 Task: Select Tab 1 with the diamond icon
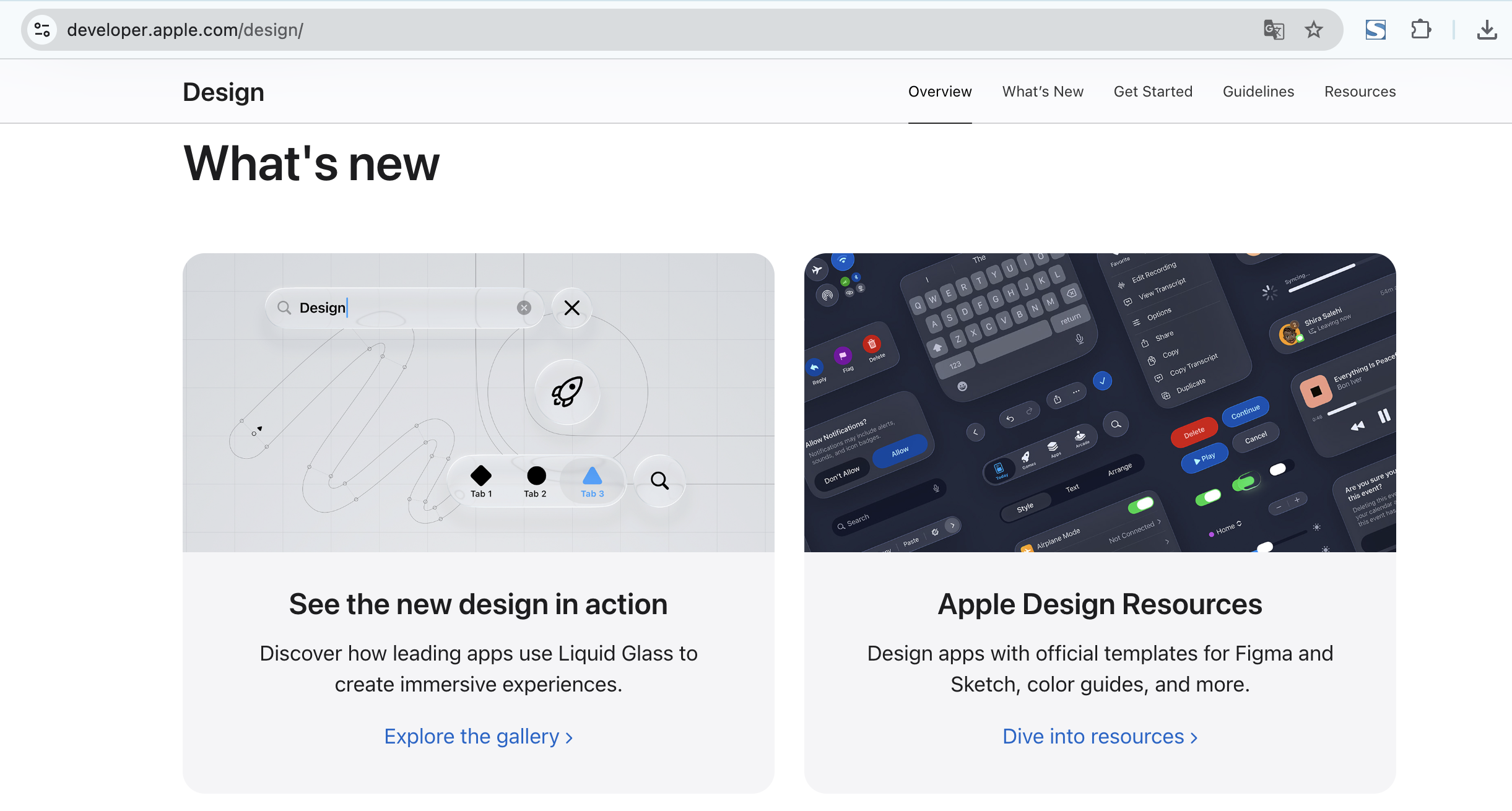coord(481,481)
